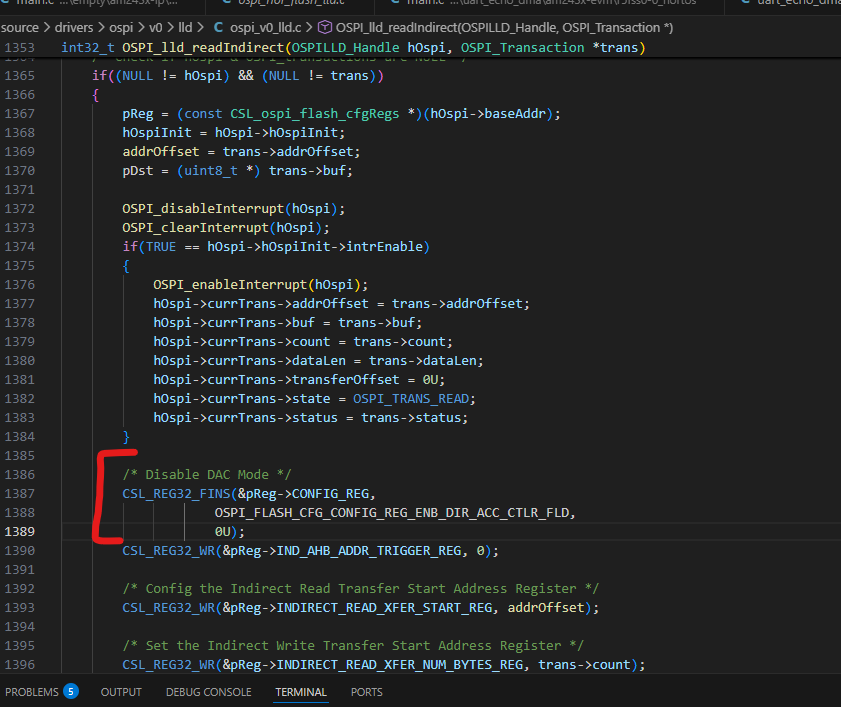Click 'ospi' breadcrumb segment
Screen dimensions: 841x707
tap(121, 27)
